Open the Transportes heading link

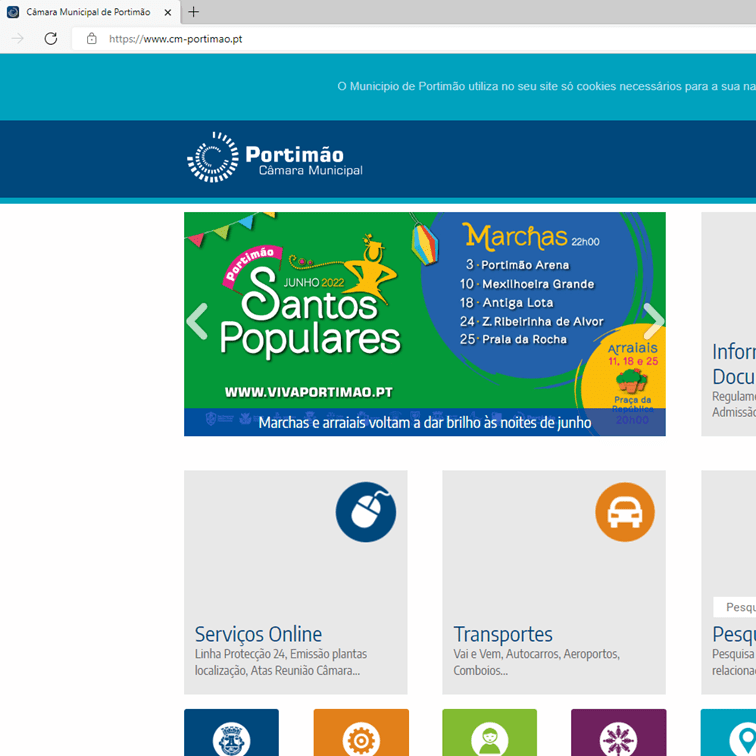point(503,634)
